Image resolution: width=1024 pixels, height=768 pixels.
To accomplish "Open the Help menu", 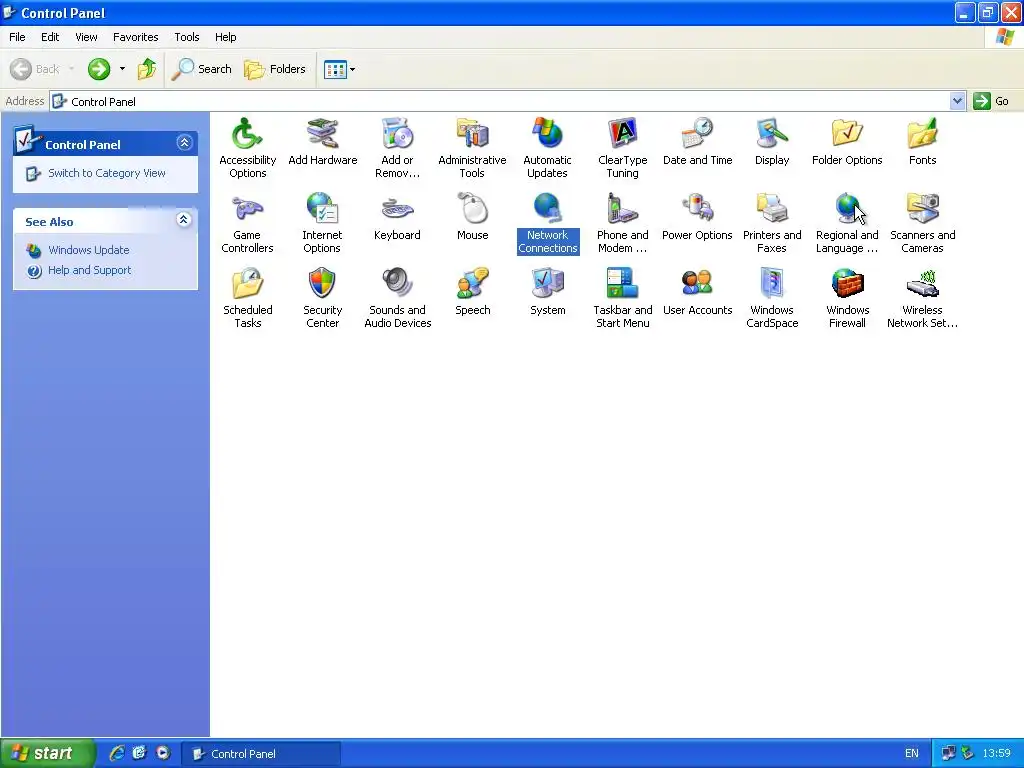I will [x=225, y=37].
